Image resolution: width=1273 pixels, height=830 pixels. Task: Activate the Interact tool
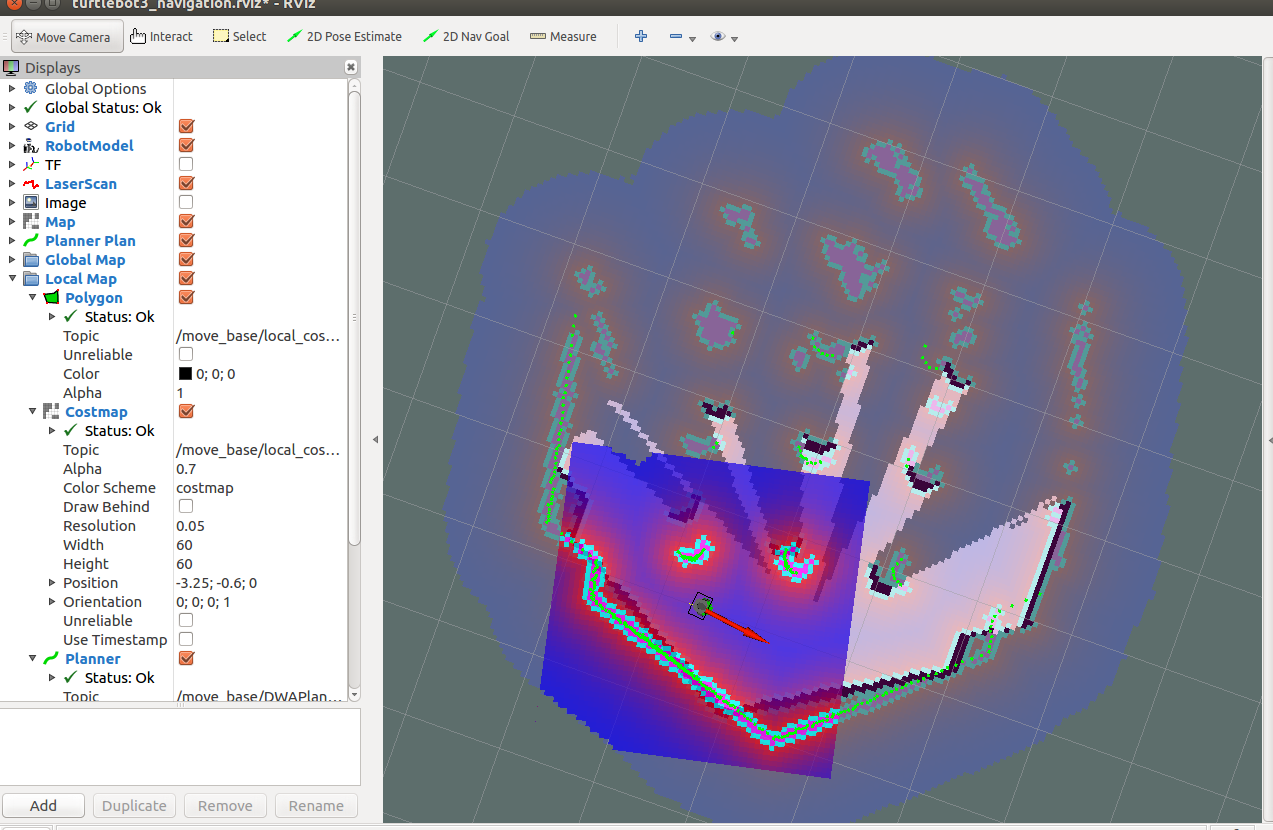click(161, 37)
